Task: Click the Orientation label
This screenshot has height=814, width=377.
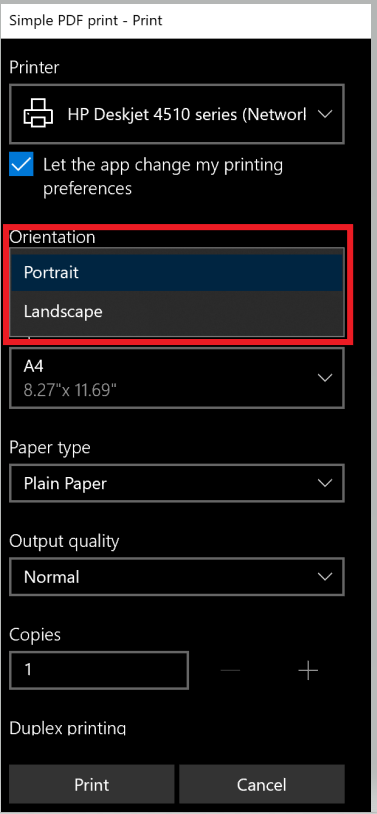Action: click(52, 237)
